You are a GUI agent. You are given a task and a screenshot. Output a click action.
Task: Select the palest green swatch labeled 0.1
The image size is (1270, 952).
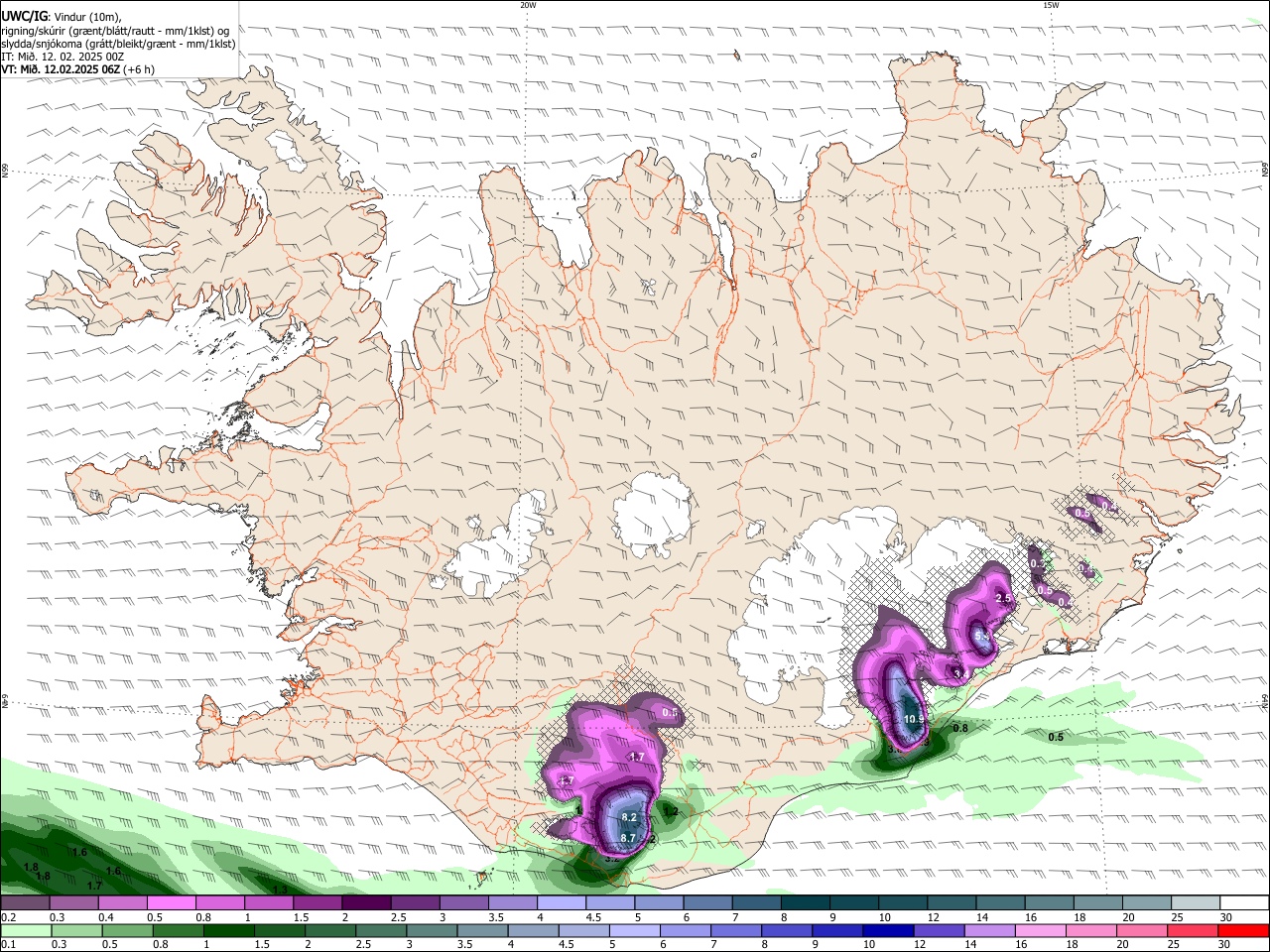coord(25,930)
